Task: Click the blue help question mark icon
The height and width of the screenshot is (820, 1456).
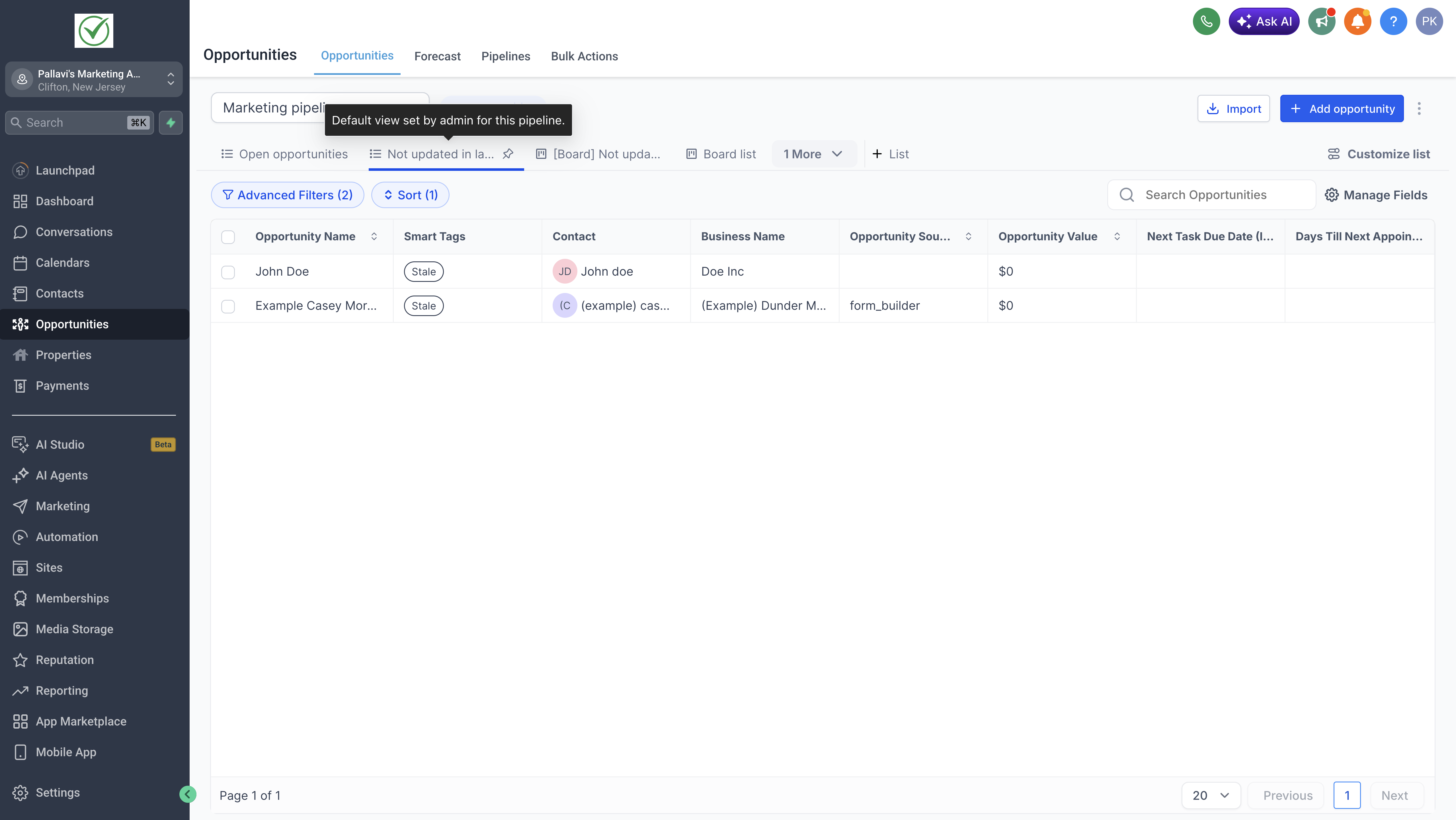Action: click(x=1393, y=21)
